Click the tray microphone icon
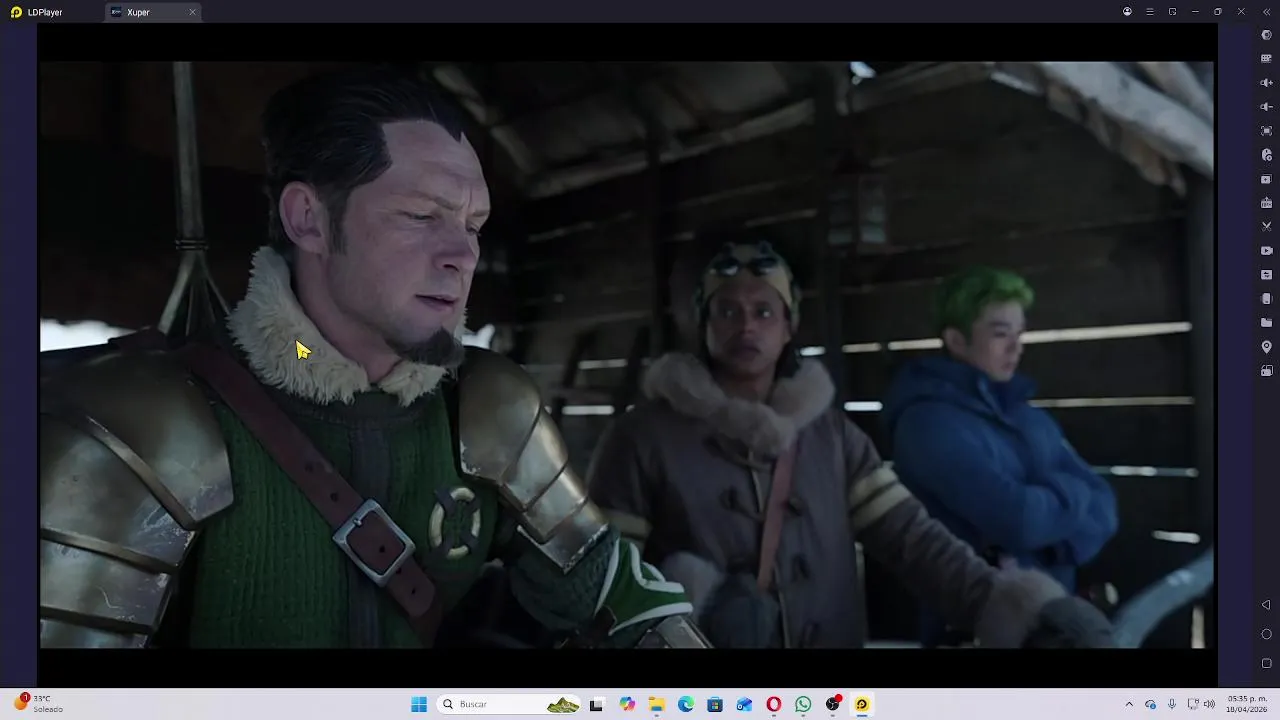This screenshot has width=1280, height=720. pos(1172,704)
